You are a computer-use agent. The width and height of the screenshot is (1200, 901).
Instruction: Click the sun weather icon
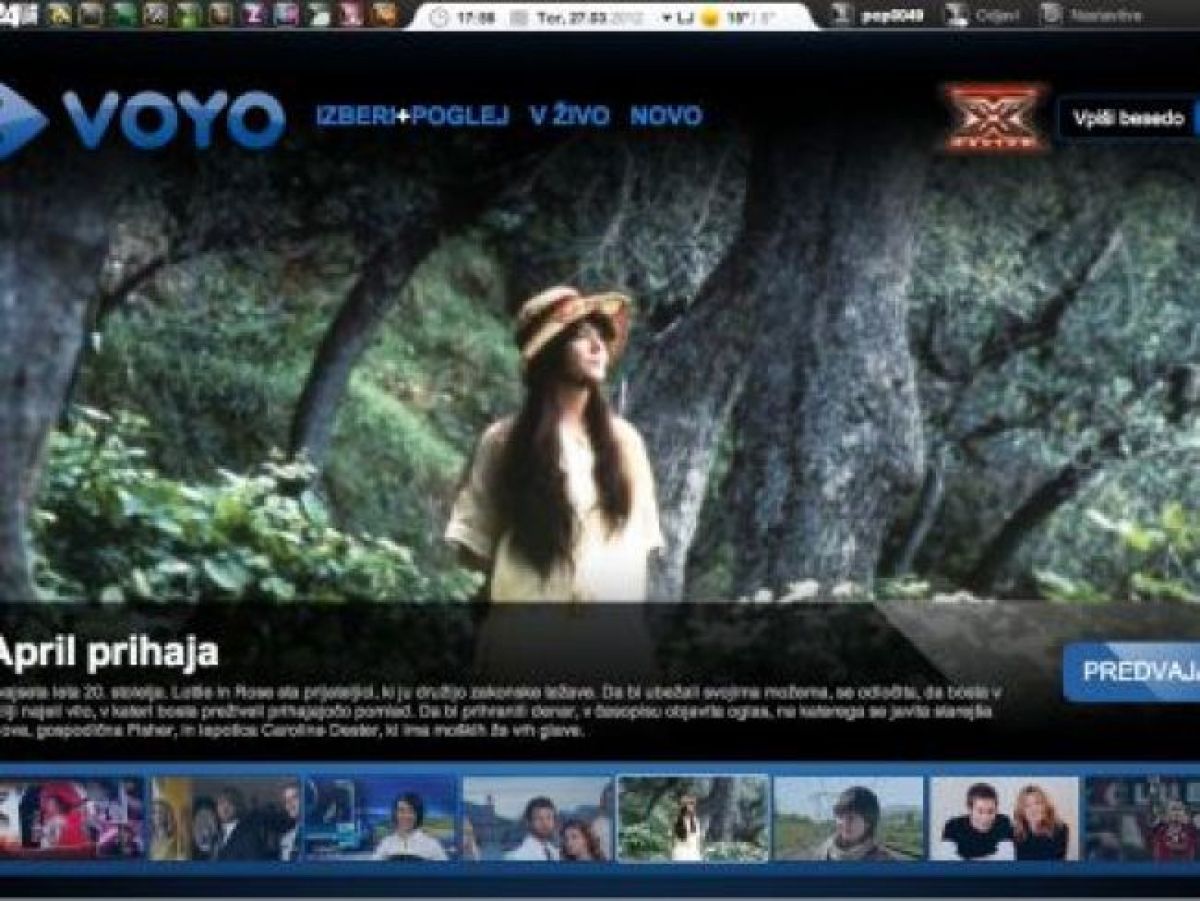(x=710, y=17)
